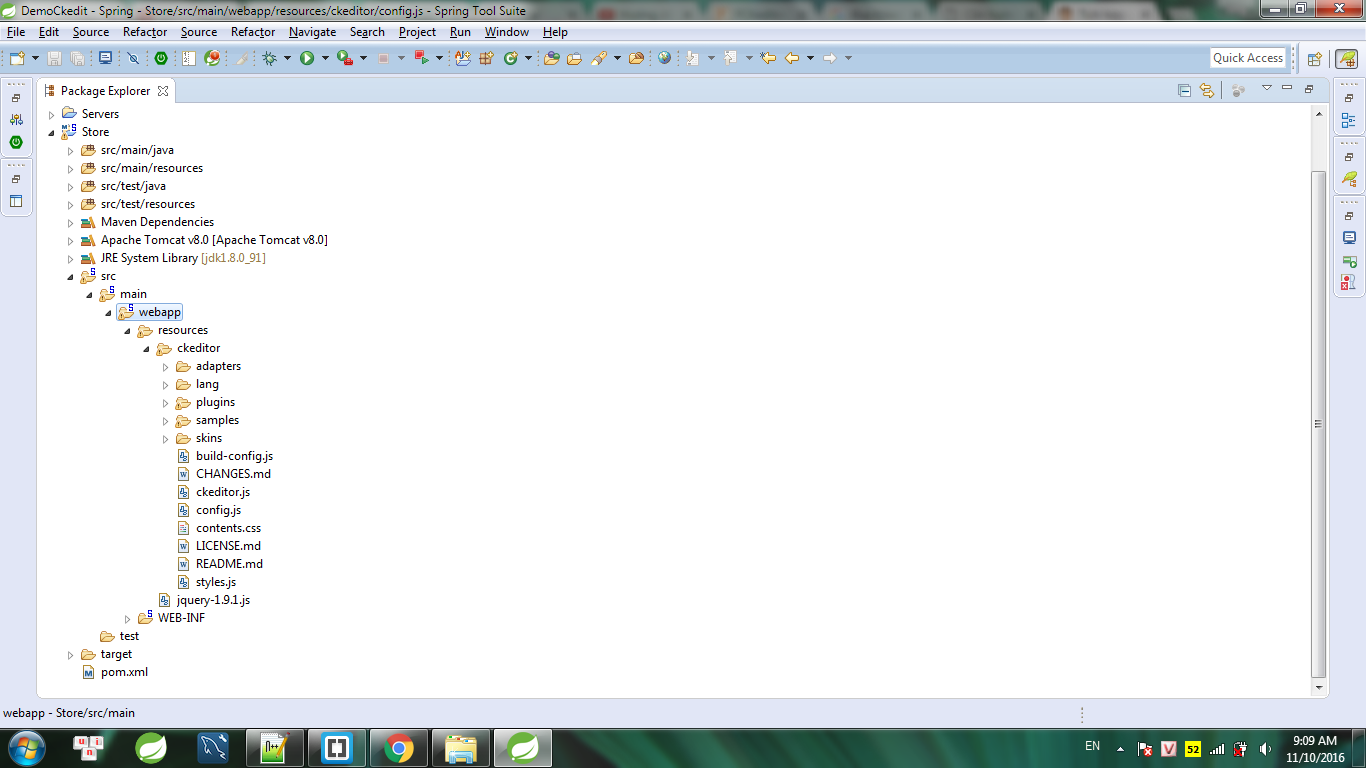The height and width of the screenshot is (768, 1366).
Task: Click the green Run button in toolbar
Action: tap(307, 58)
